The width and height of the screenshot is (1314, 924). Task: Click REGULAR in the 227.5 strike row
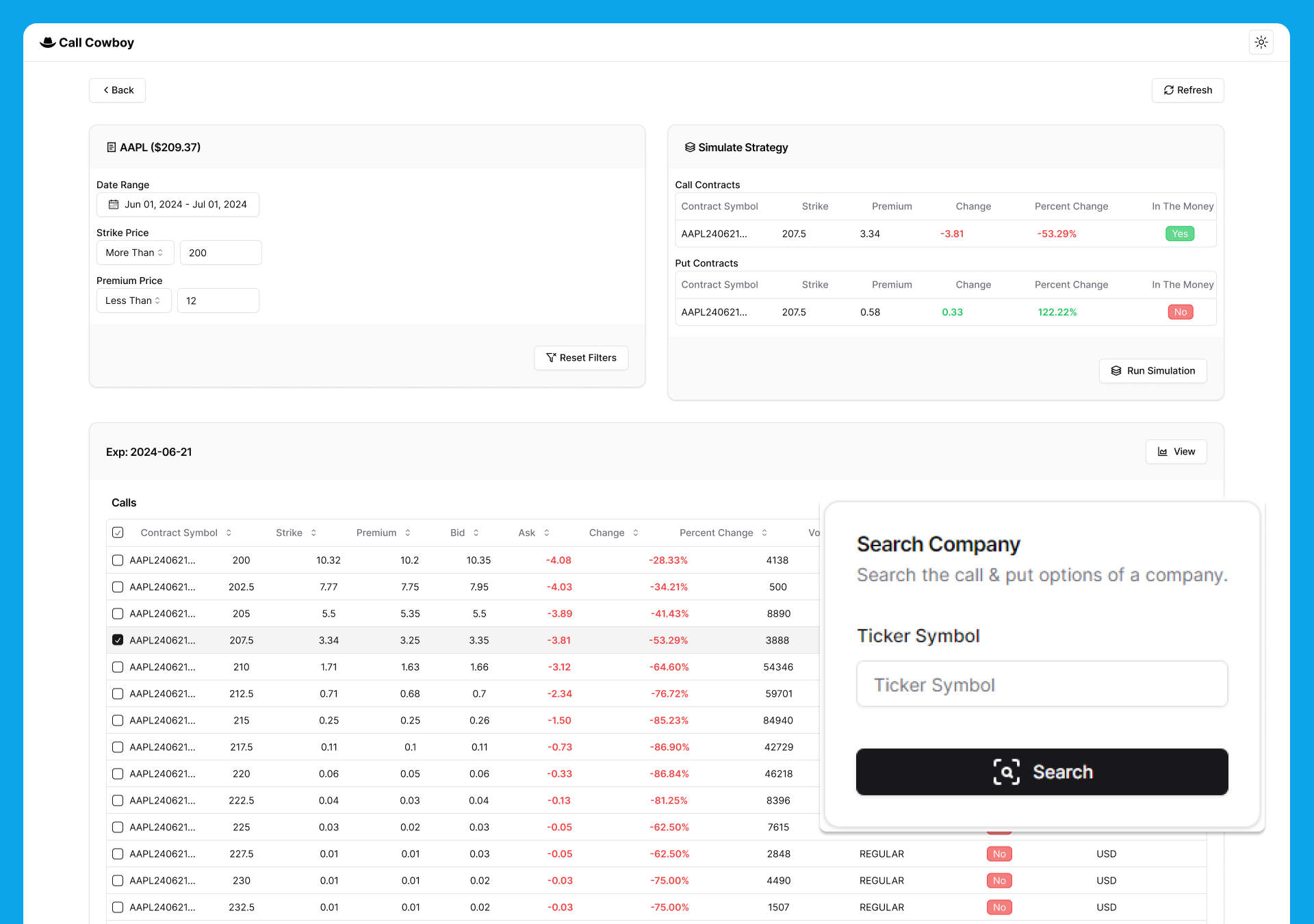[x=881, y=854]
